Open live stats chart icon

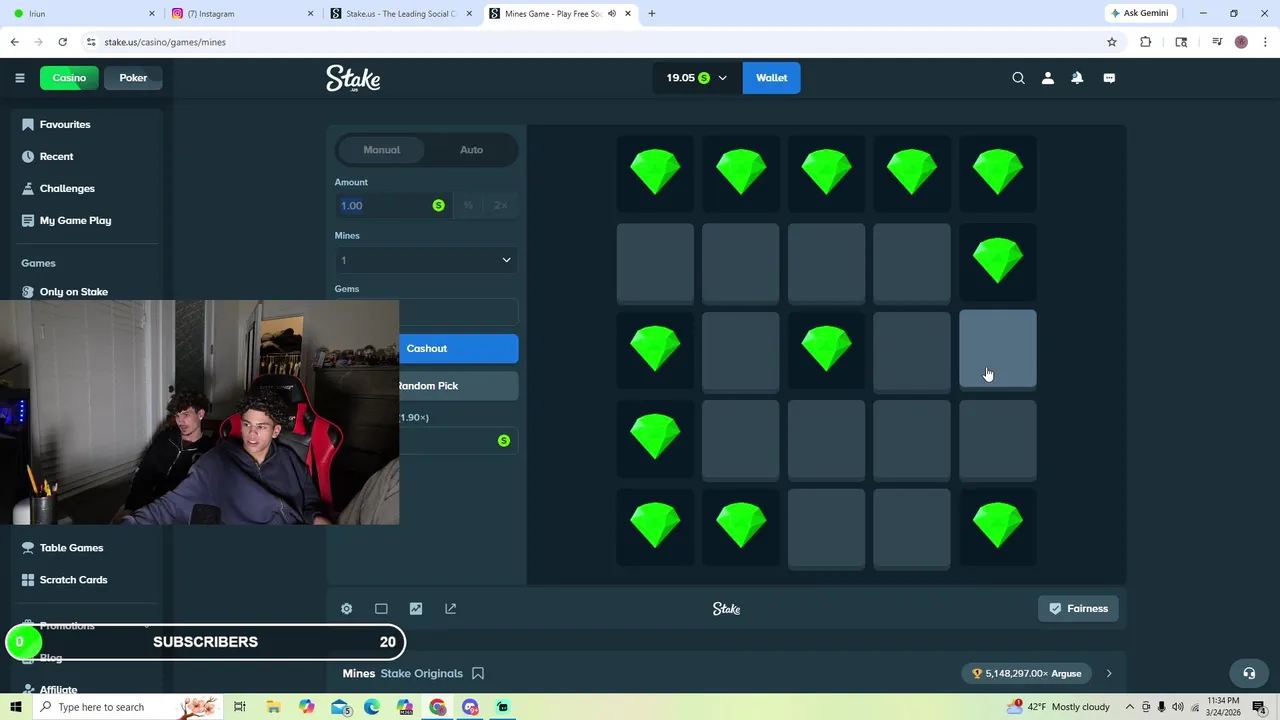[416, 608]
